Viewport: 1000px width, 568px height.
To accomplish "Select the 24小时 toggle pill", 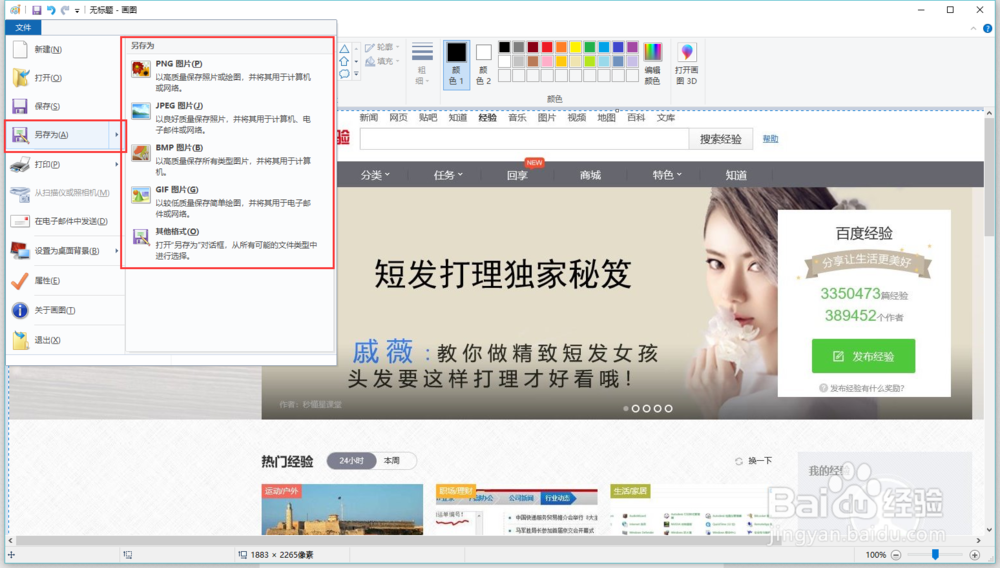I will pyautogui.click(x=351, y=461).
